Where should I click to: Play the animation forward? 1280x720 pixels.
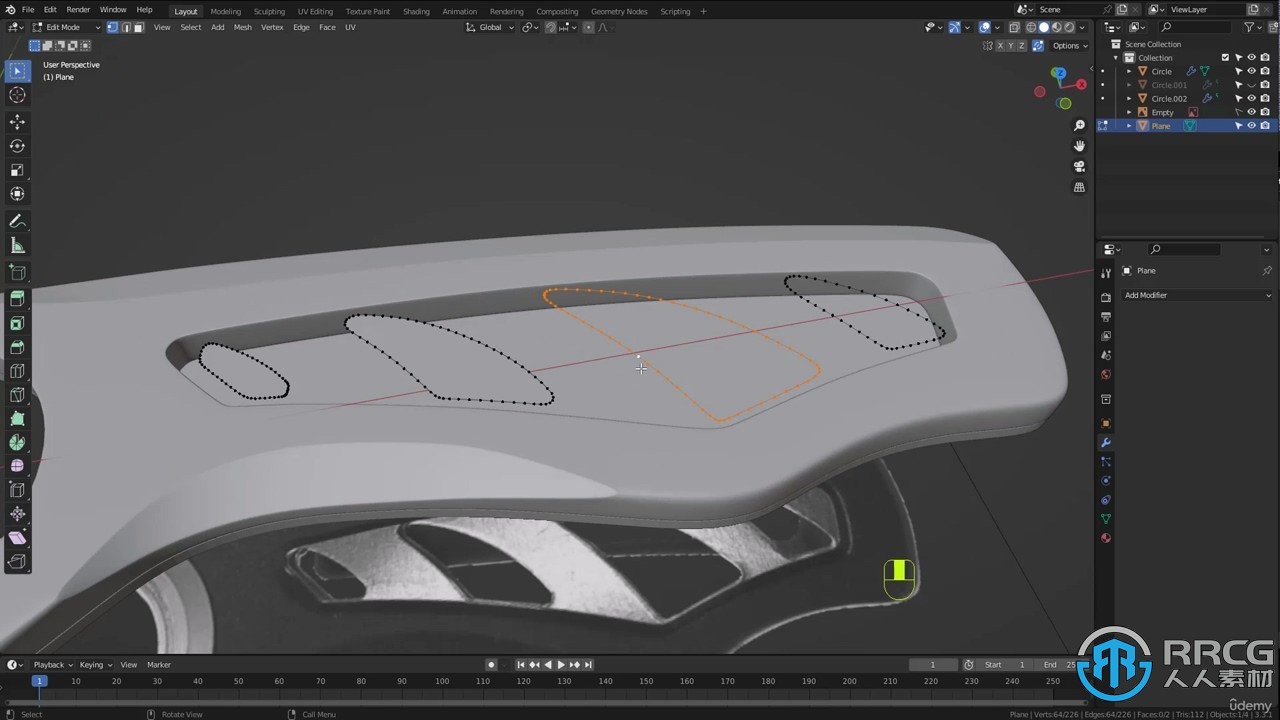pyautogui.click(x=561, y=665)
